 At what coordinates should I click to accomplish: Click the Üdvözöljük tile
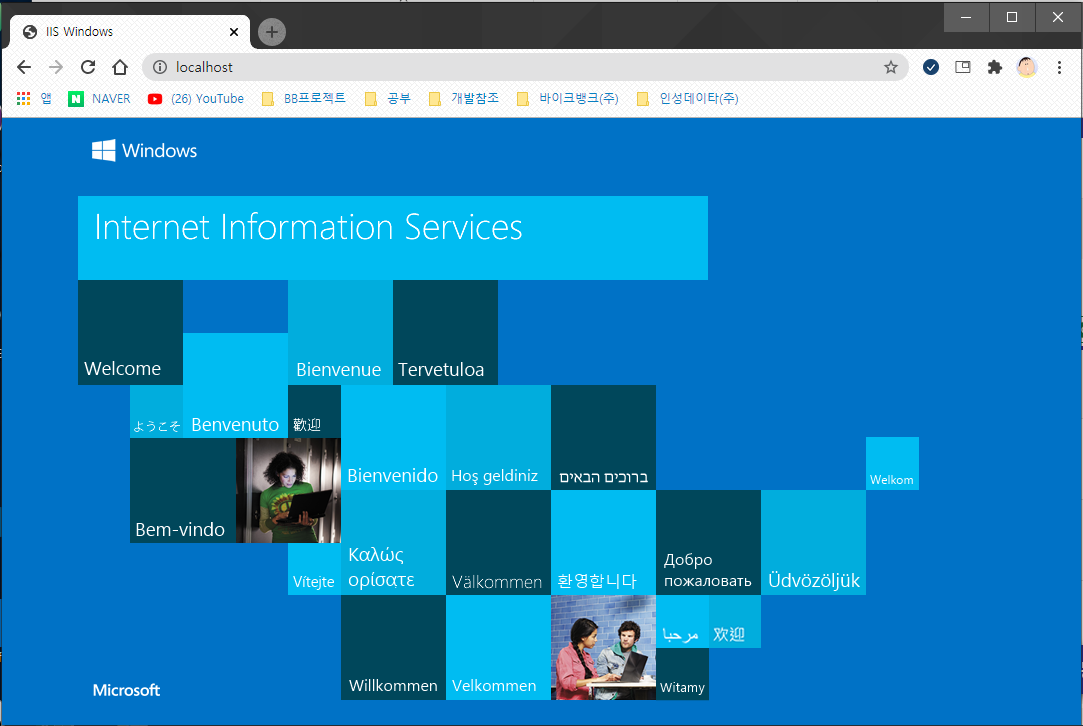[814, 543]
